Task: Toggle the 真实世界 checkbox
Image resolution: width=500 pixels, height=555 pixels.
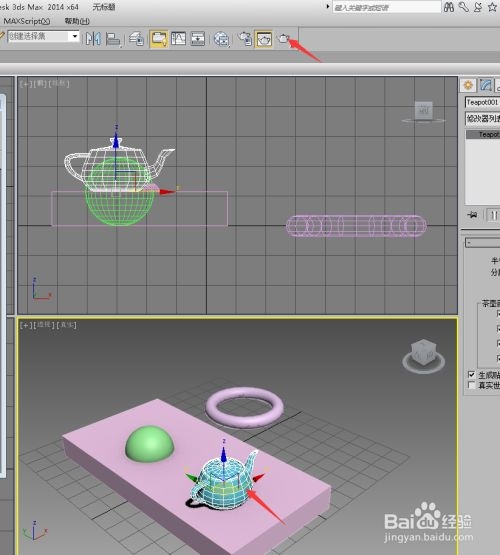Action: [471, 385]
